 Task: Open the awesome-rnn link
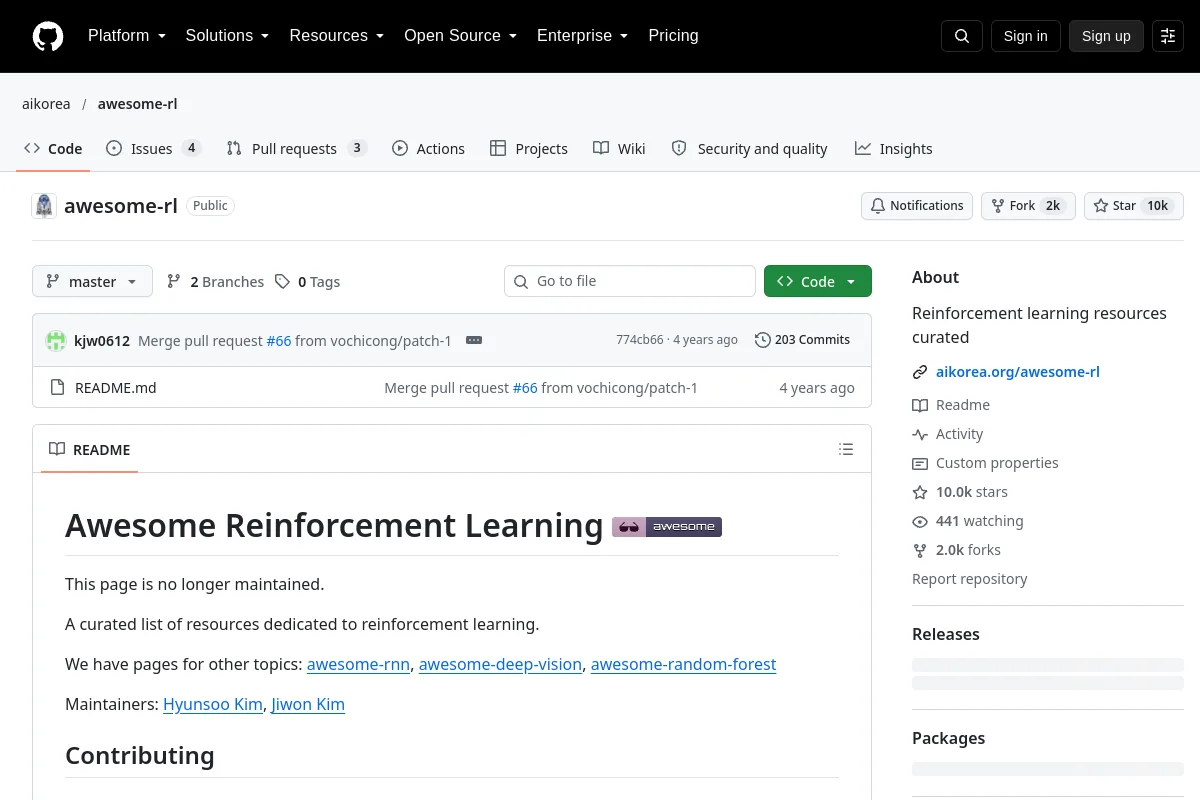point(359,664)
